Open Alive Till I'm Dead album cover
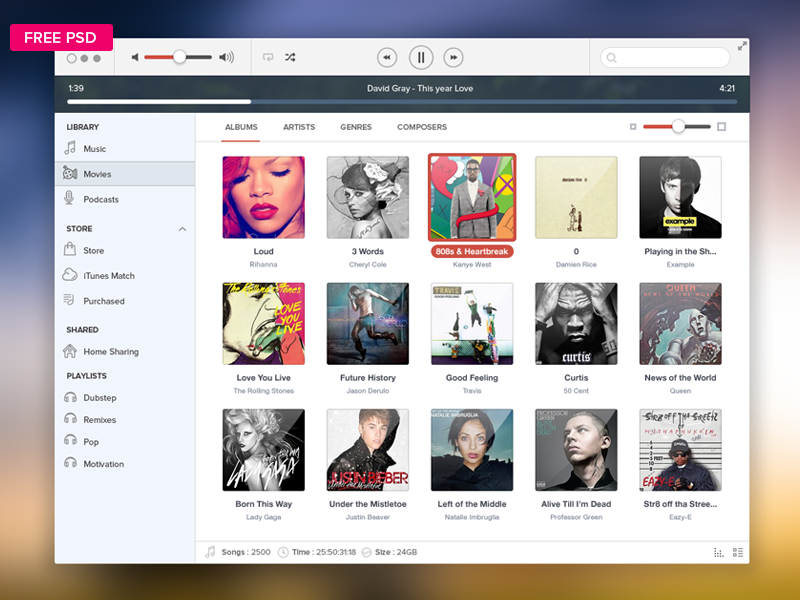800x600 pixels. pyautogui.click(x=576, y=450)
